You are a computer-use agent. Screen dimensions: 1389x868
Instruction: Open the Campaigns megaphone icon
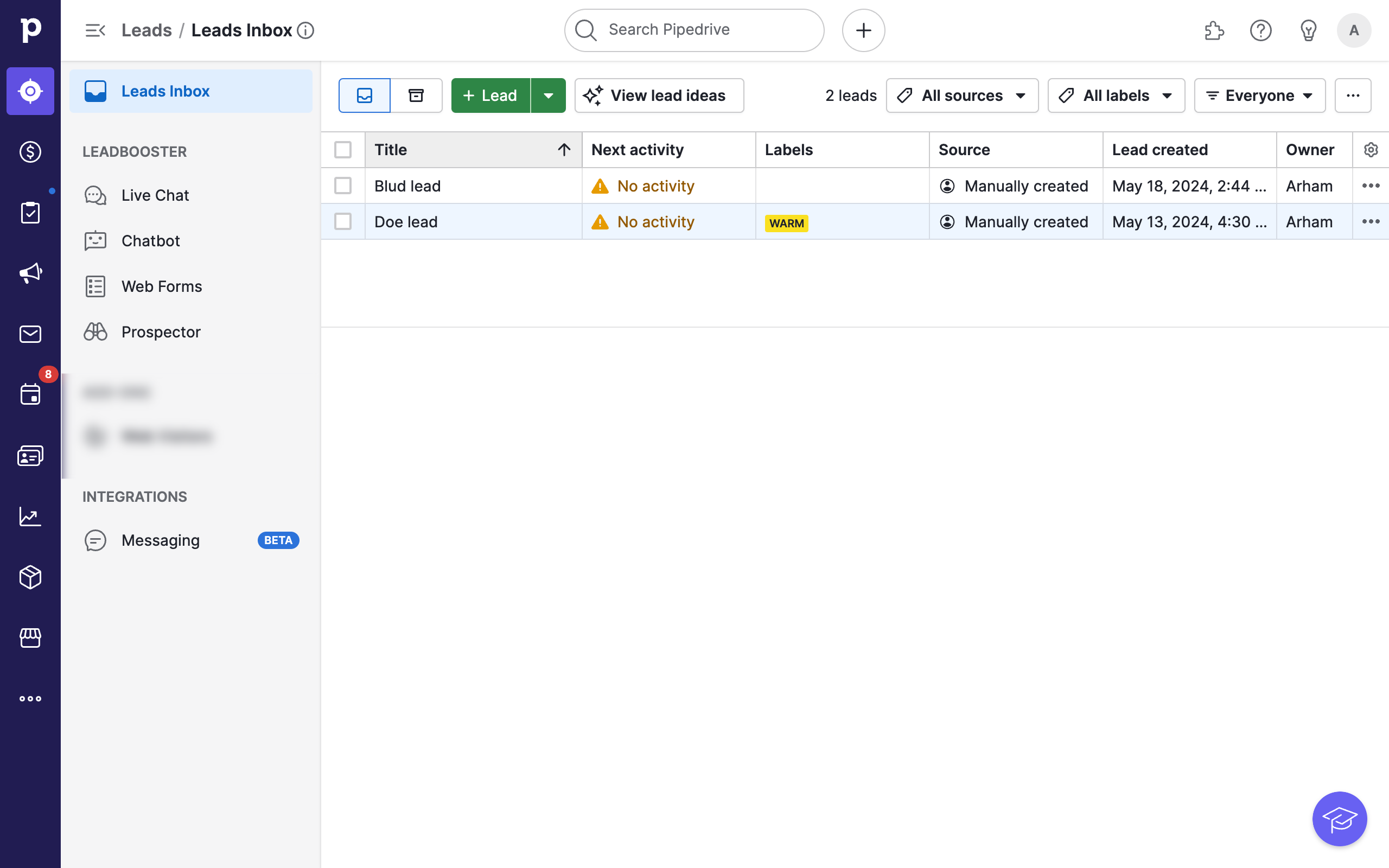(30, 273)
